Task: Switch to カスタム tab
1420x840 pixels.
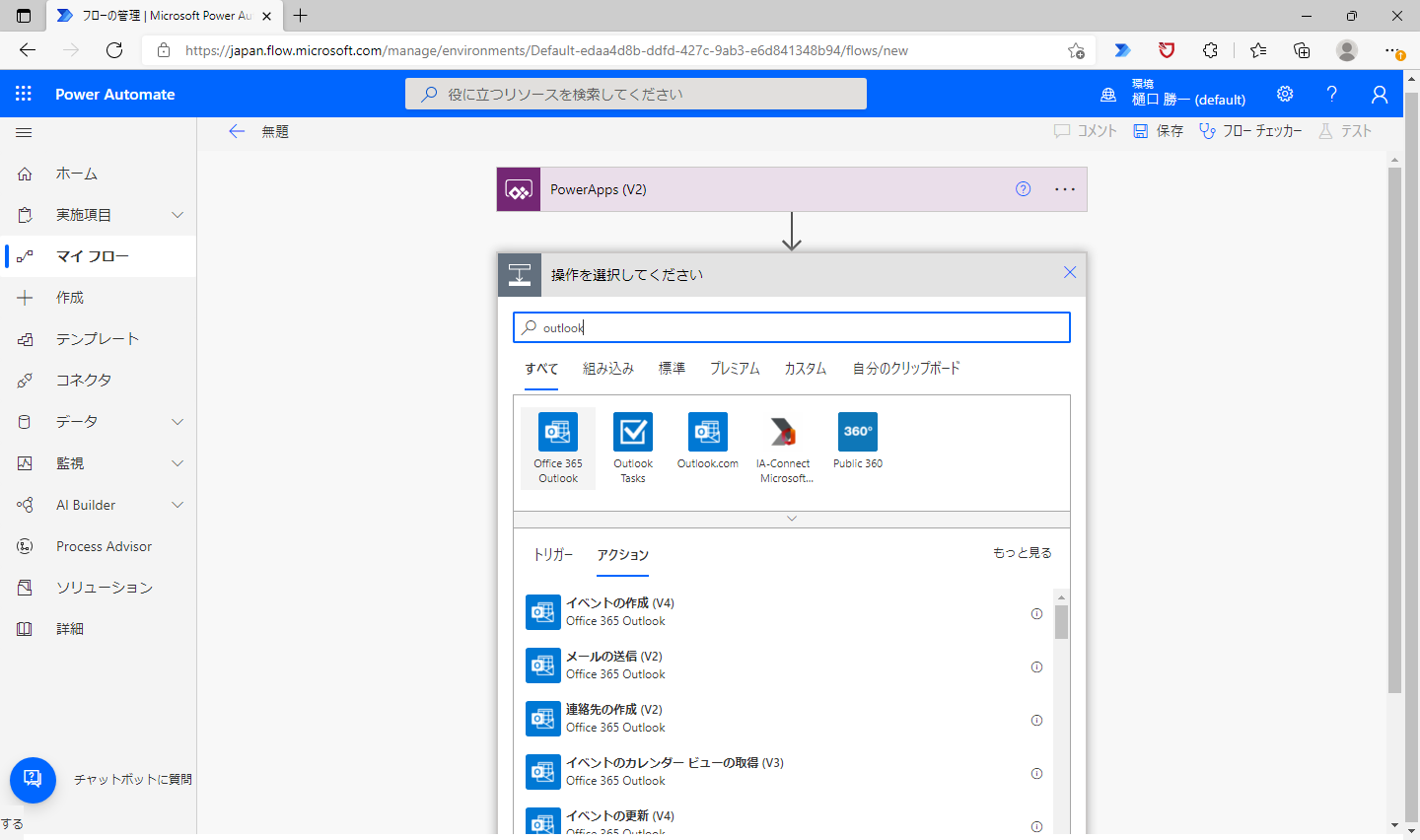Action: (806, 369)
